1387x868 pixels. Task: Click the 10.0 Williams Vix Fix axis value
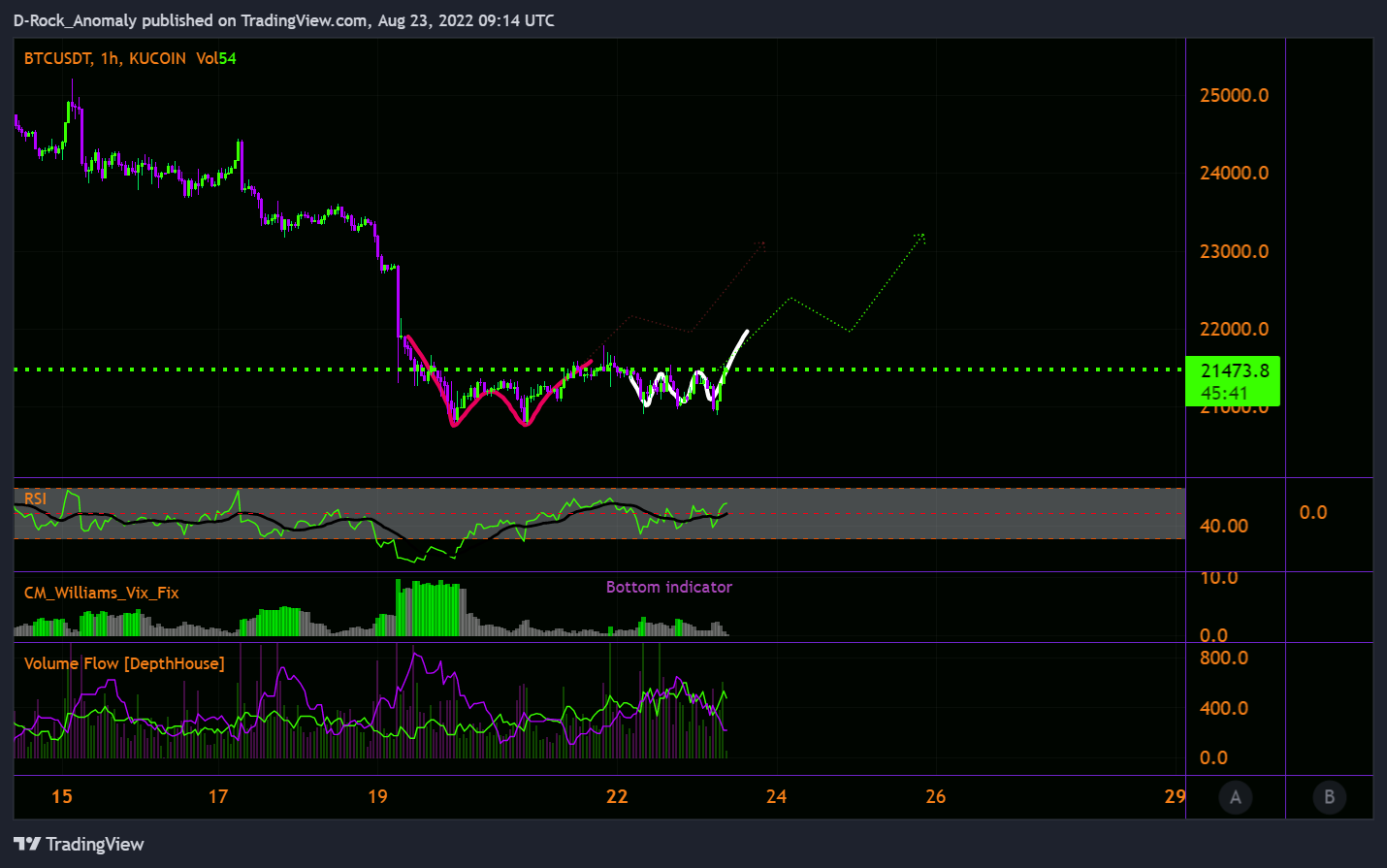[x=1219, y=578]
